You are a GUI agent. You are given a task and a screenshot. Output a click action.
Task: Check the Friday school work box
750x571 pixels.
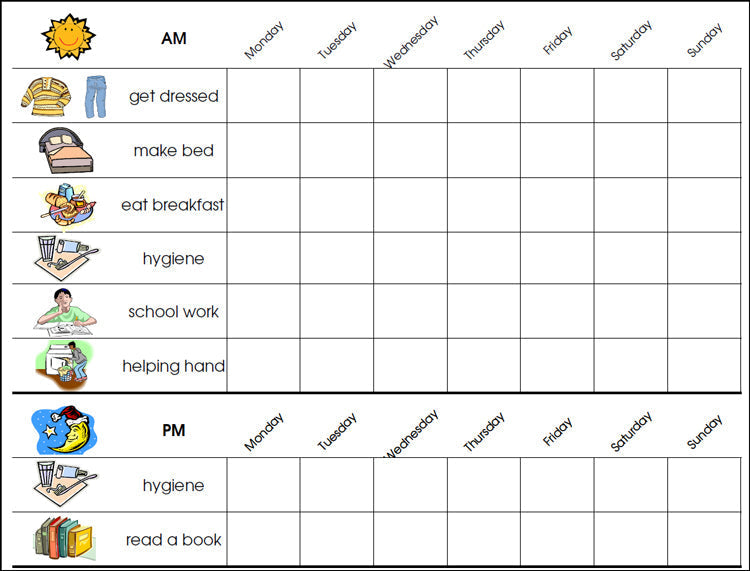click(557, 311)
